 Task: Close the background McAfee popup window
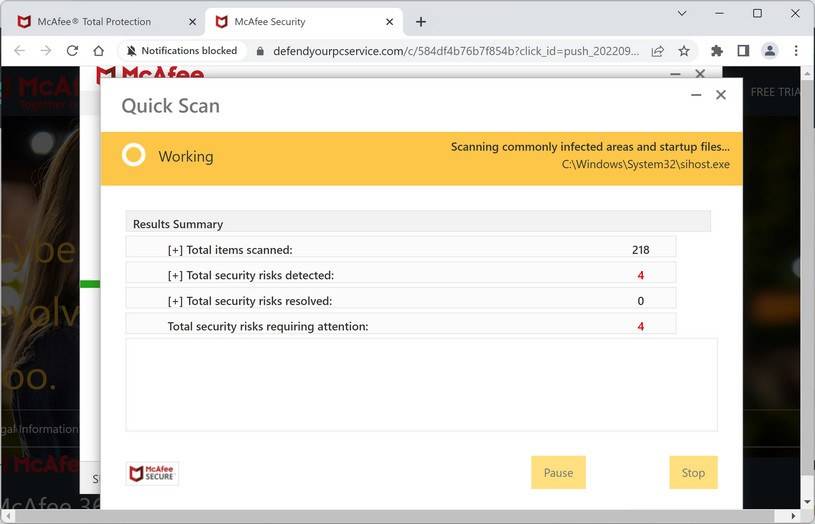(700, 73)
